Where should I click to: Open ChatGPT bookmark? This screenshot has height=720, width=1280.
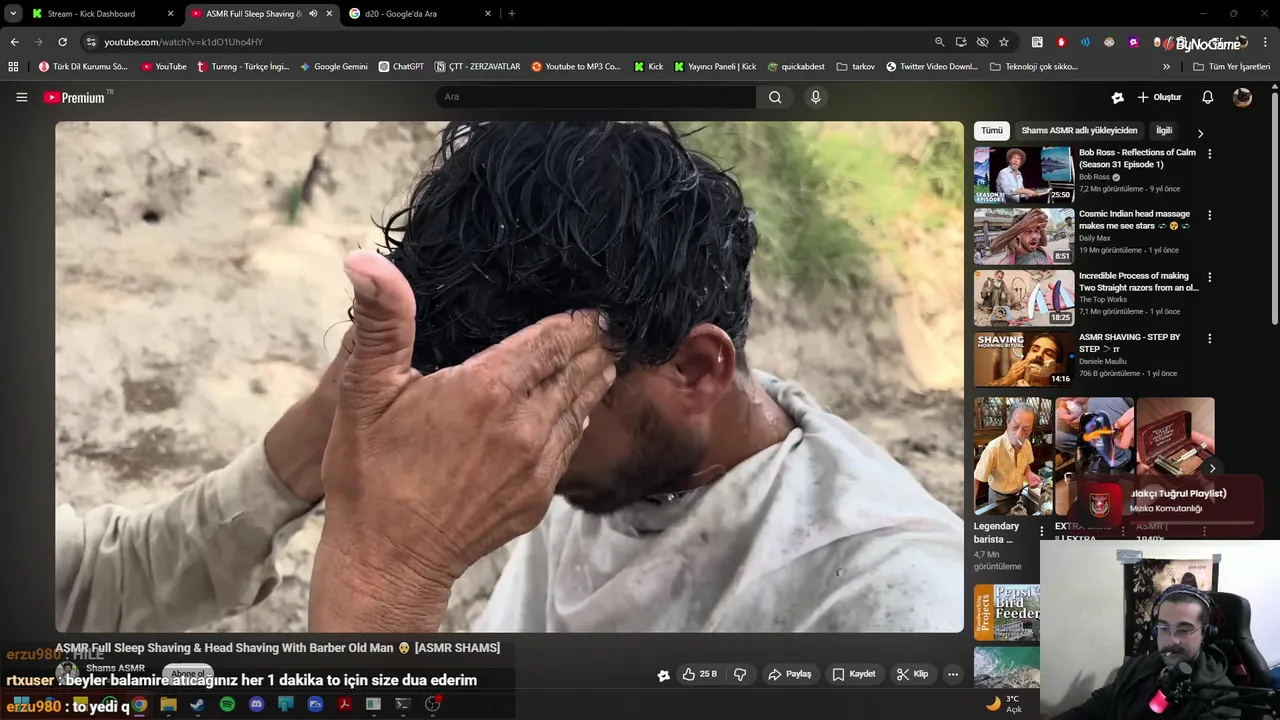pos(401,67)
